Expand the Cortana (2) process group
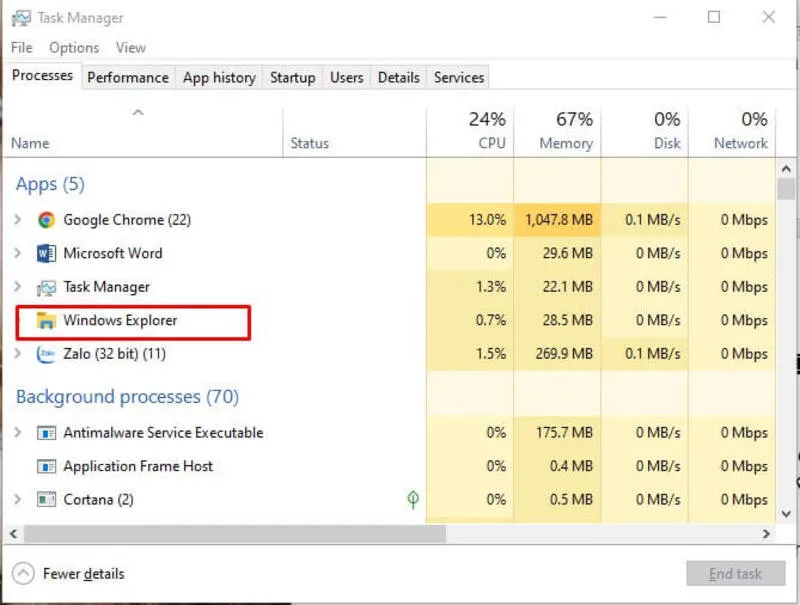 click(18, 499)
